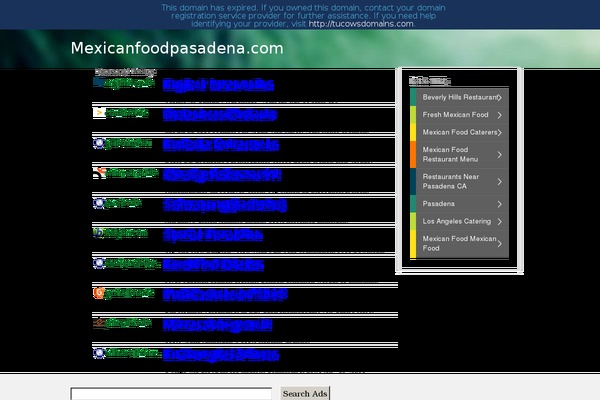Viewport: 600px width, 400px height.
Task: Click the favicon beside the fourth ad listing
Action: click(98, 173)
